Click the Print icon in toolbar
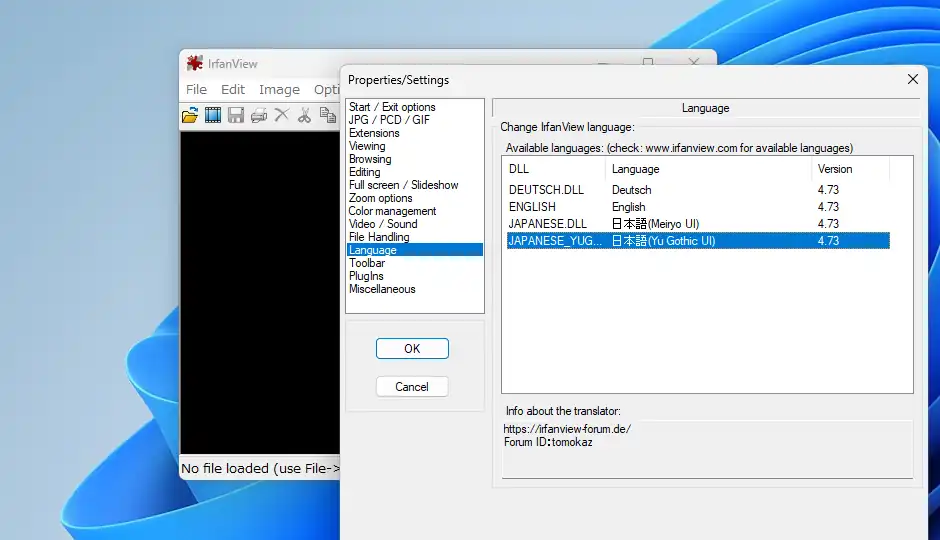 (x=259, y=115)
